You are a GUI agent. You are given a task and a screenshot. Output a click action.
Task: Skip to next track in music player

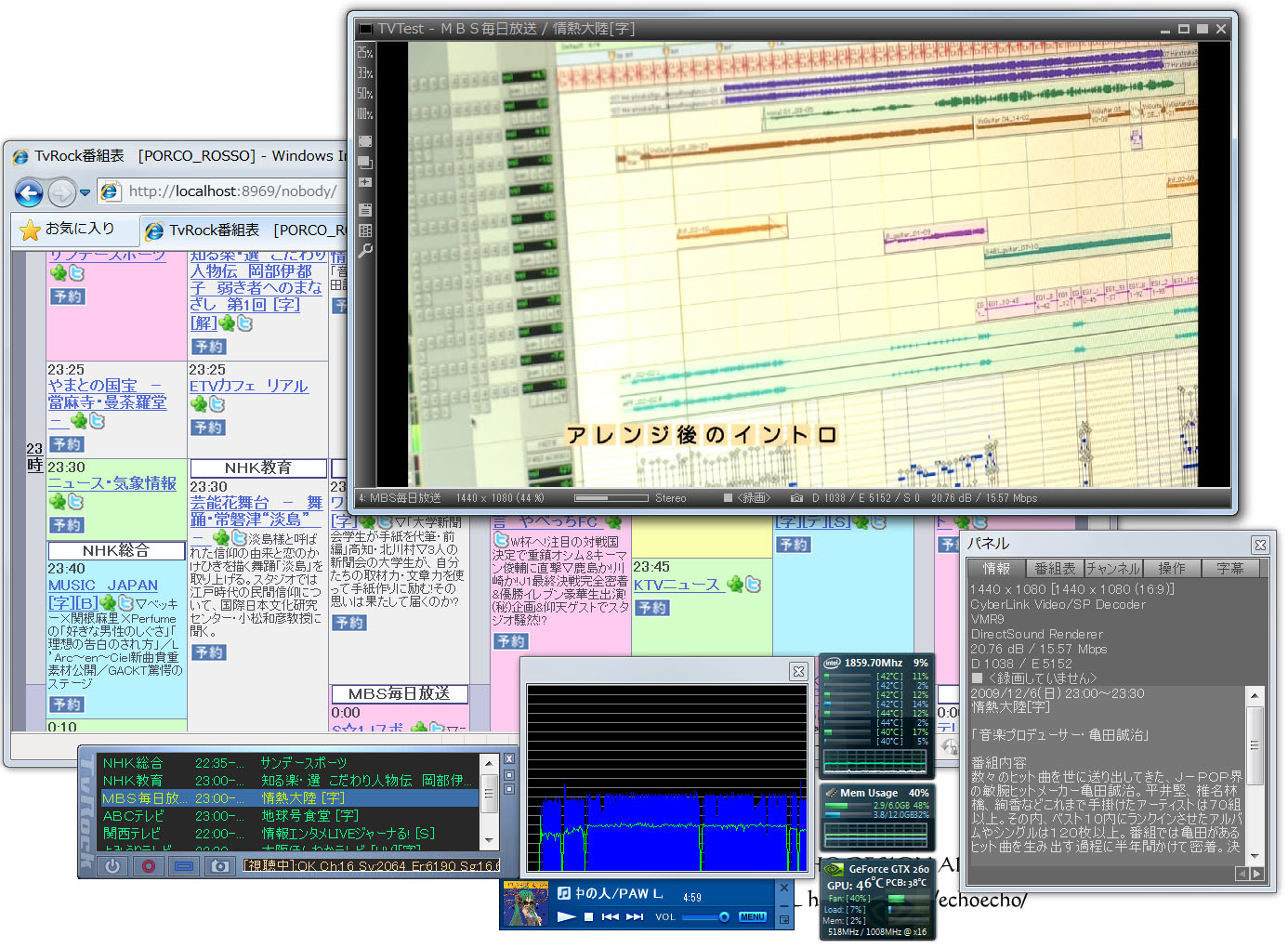click(x=635, y=917)
